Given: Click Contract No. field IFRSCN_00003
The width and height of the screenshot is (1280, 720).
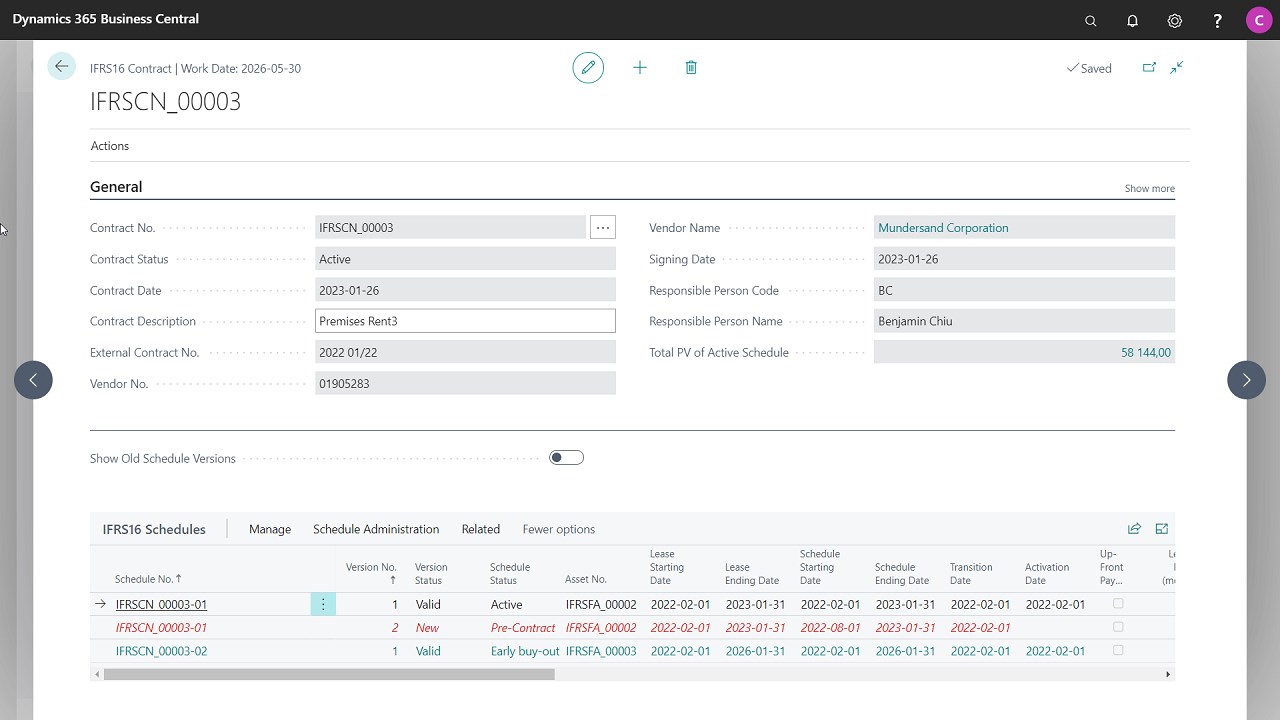Looking at the screenshot, I should 451,228.
